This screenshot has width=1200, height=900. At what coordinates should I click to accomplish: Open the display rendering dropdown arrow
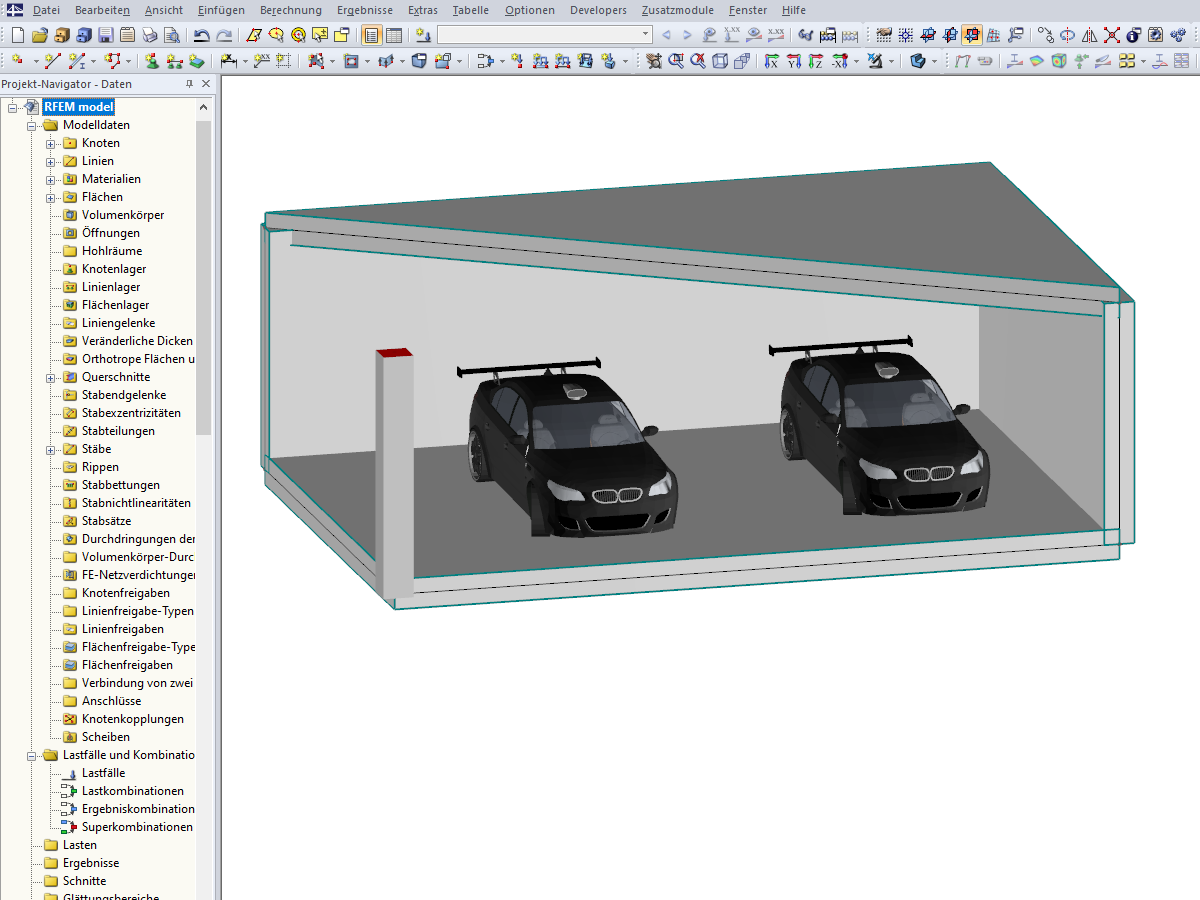click(x=933, y=61)
